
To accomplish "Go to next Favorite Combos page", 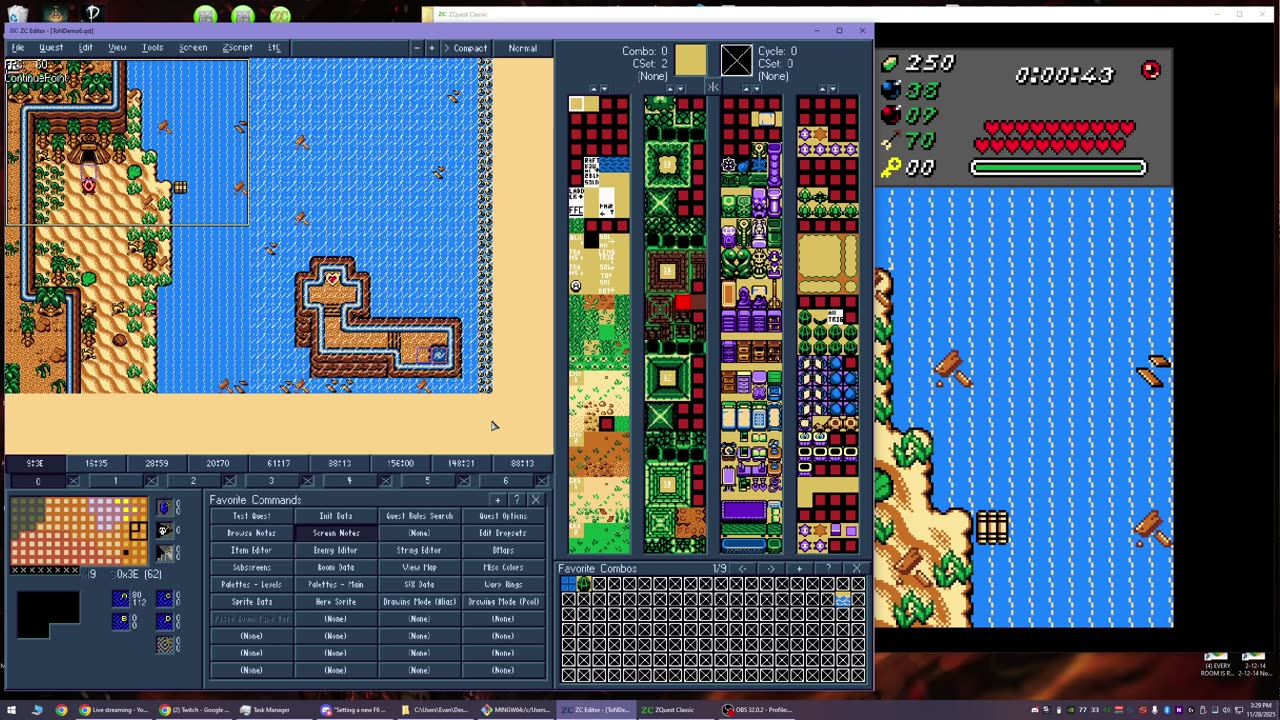I will tap(771, 569).
